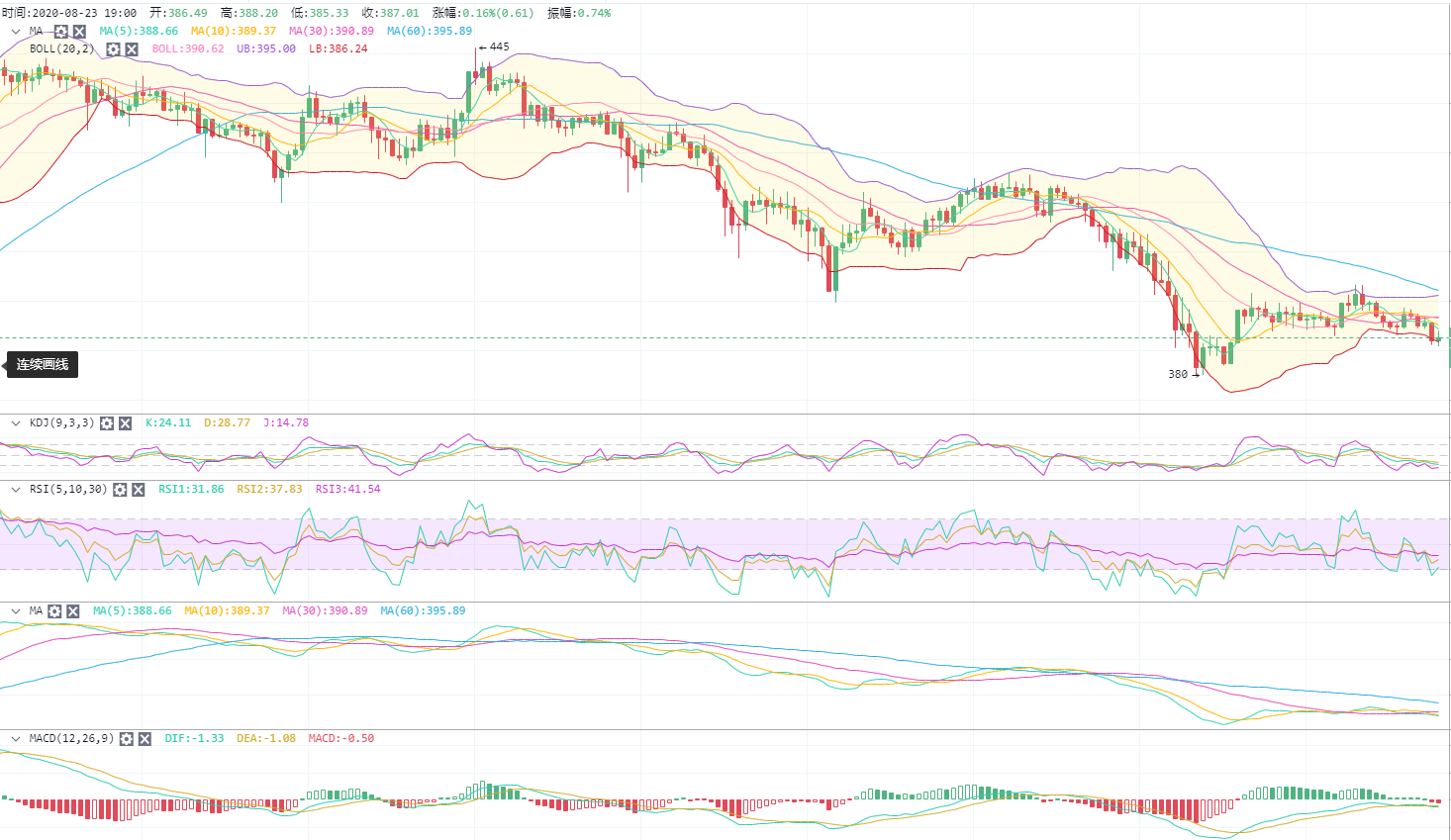This screenshot has width=1451, height=840.
Task: Open settings gear for main chart MA indicator
Action: [61, 32]
